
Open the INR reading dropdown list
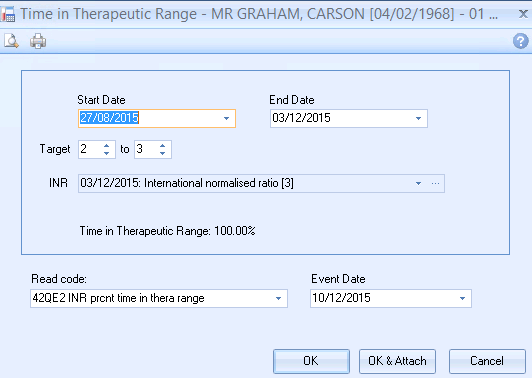point(418,184)
